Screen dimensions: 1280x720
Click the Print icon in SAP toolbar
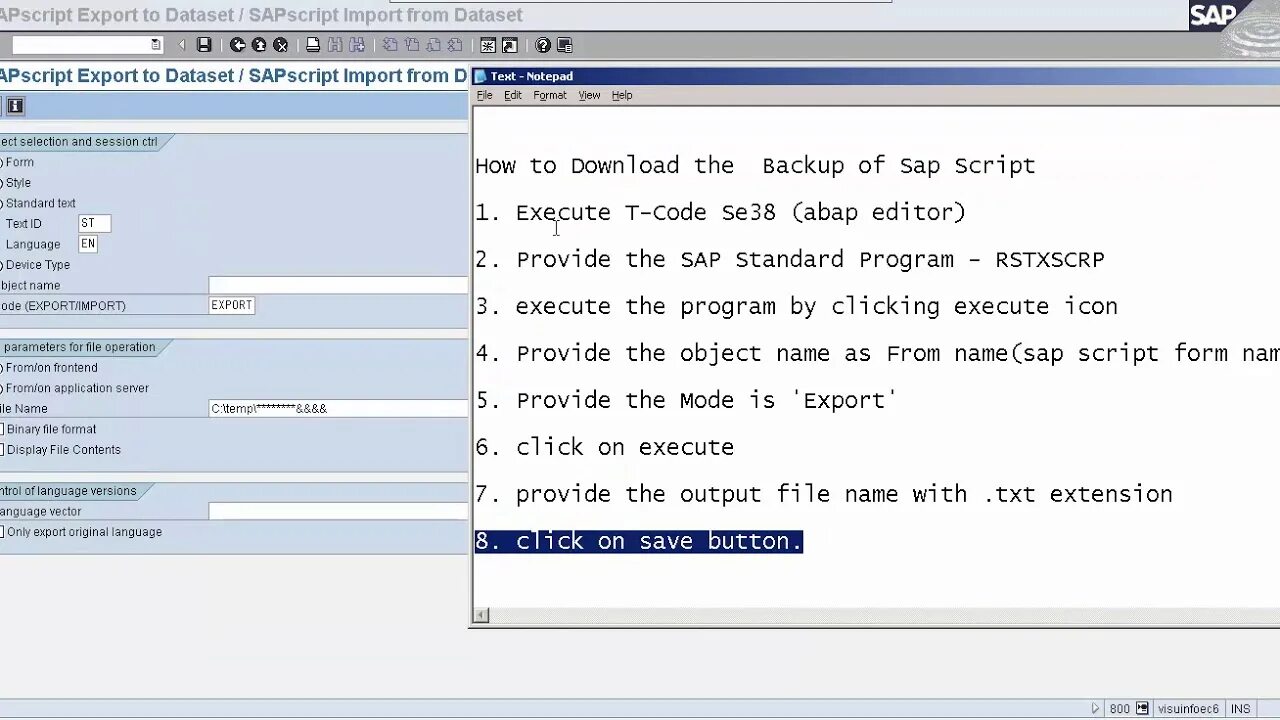pyautogui.click(x=313, y=45)
